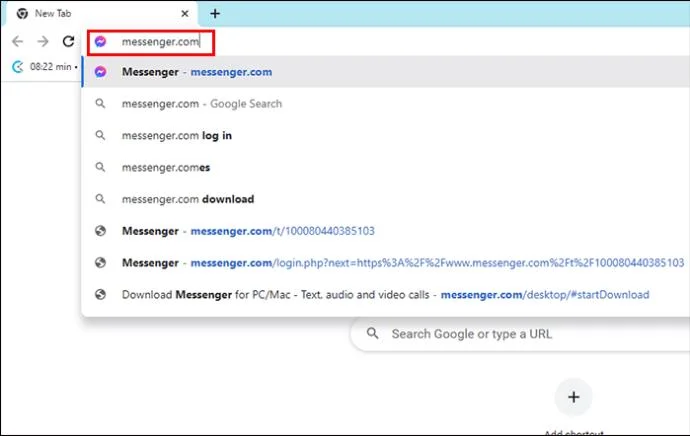
Task: Click the Add shortcut plus button
Action: (573, 397)
